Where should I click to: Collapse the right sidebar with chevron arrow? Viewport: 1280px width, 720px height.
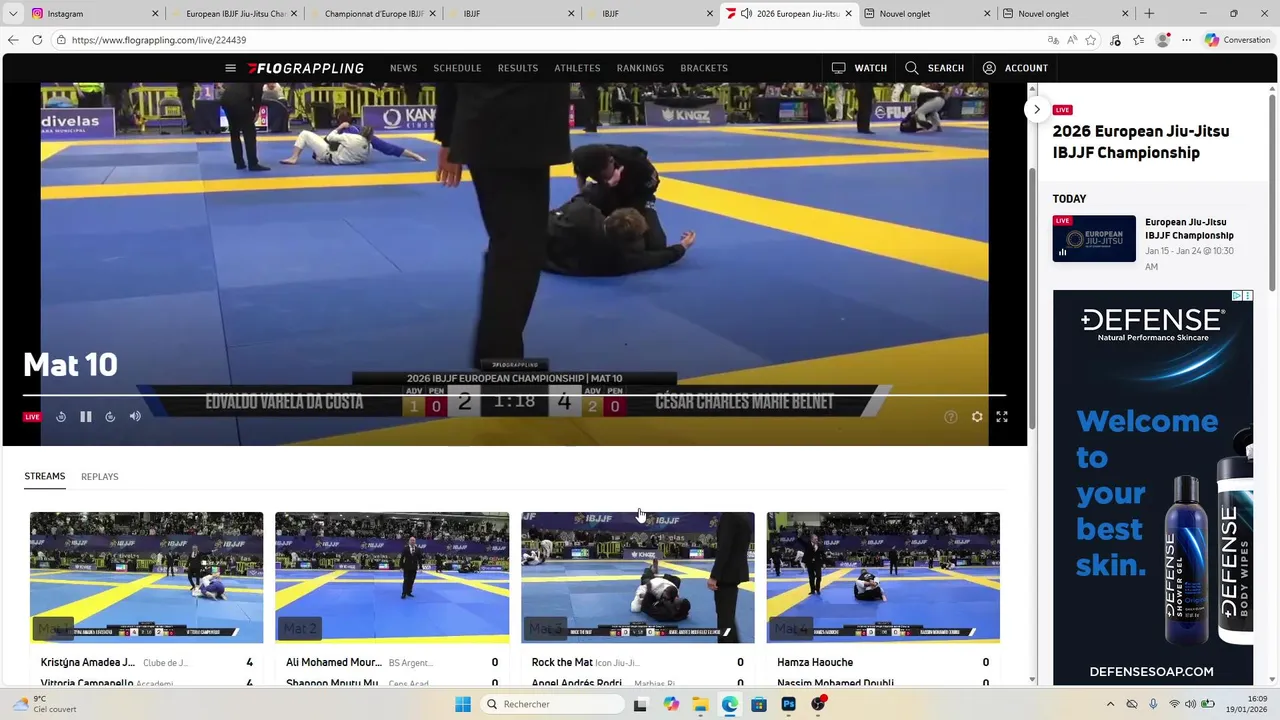pyautogui.click(x=1037, y=109)
